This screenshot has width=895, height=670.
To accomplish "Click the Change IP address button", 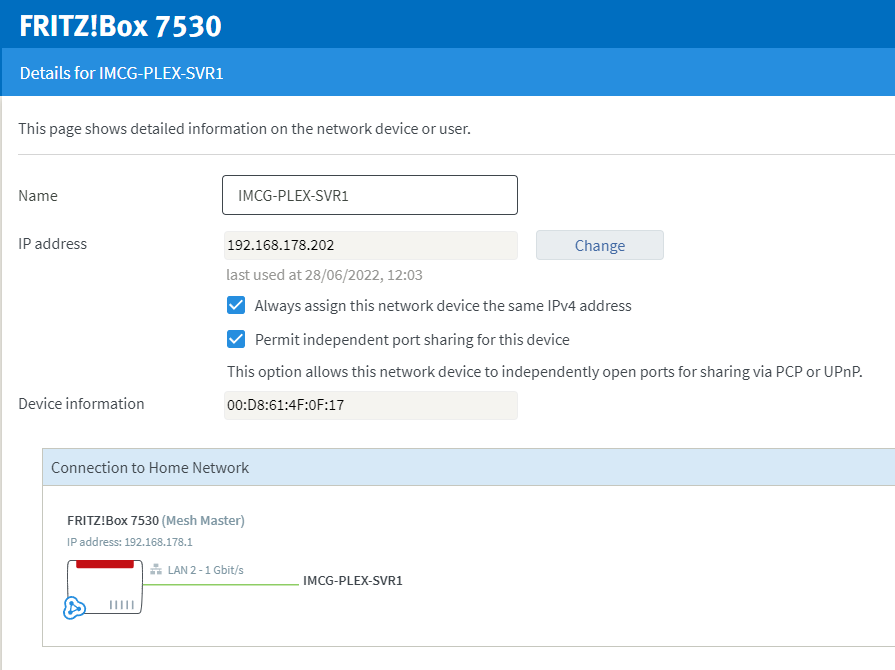I will point(599,245).
